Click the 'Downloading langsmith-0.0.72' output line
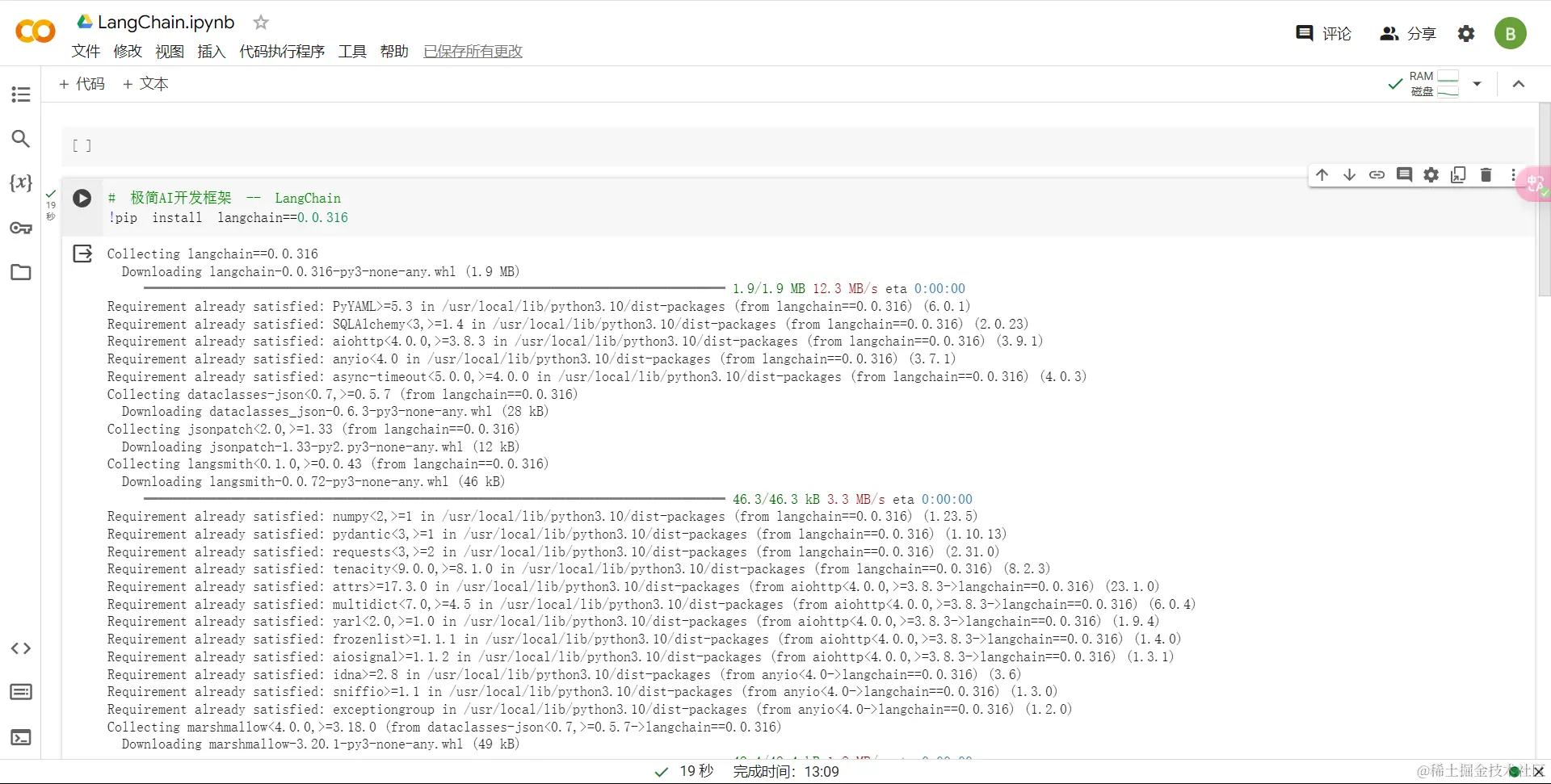This screenshot has height=784, width=1551. point(313,482)
